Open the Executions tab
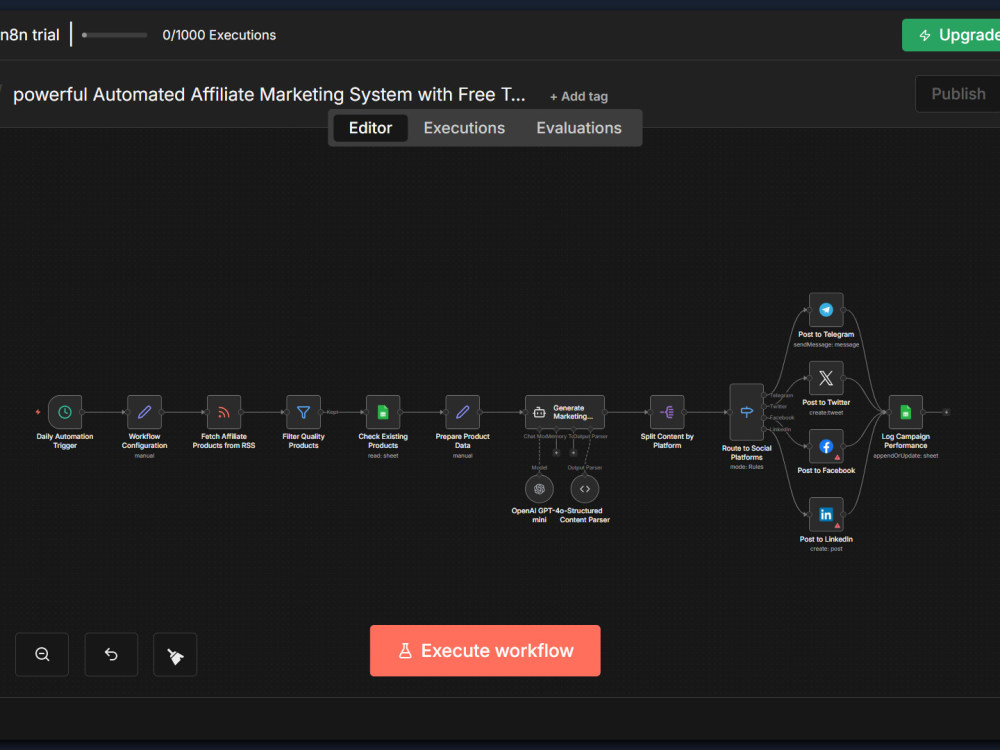 coord(464,128)
